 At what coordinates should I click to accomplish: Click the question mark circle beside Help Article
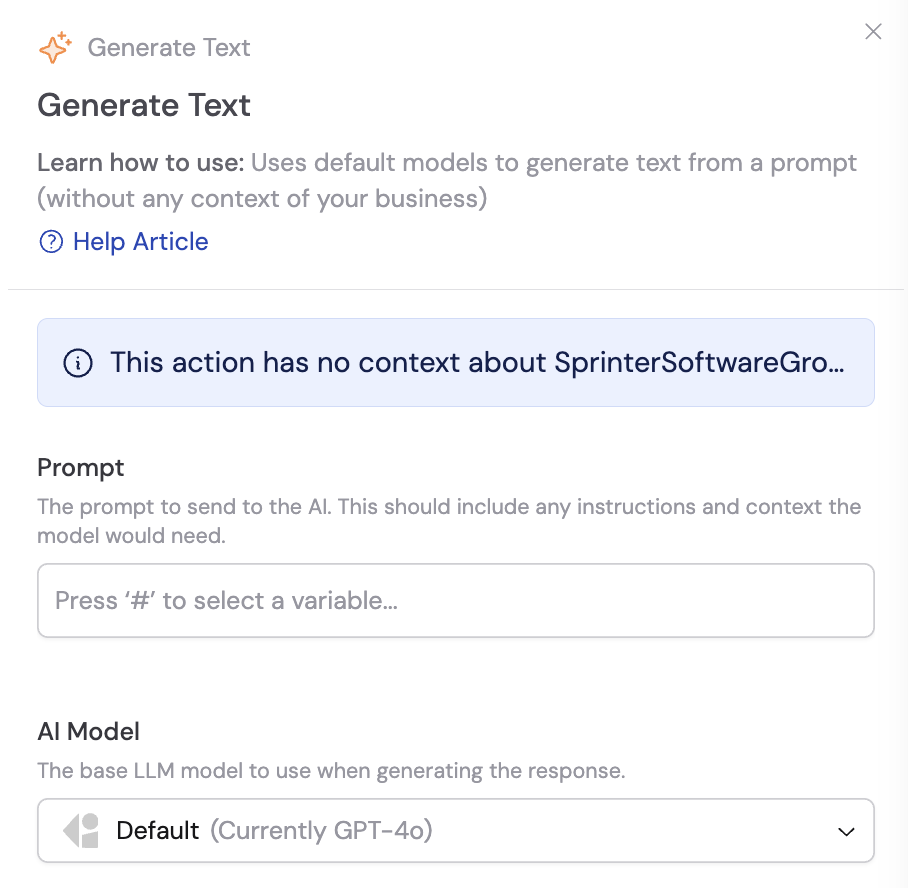pyautogui.click(x=51, y=242)
